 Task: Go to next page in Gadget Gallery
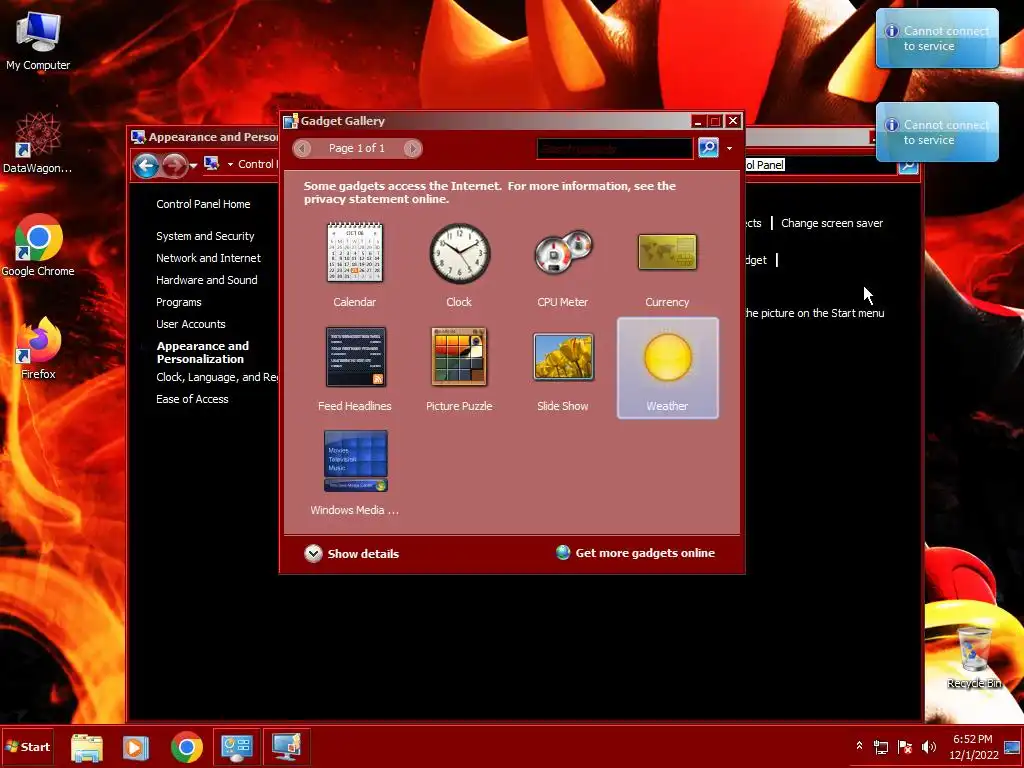click(412, 148)
